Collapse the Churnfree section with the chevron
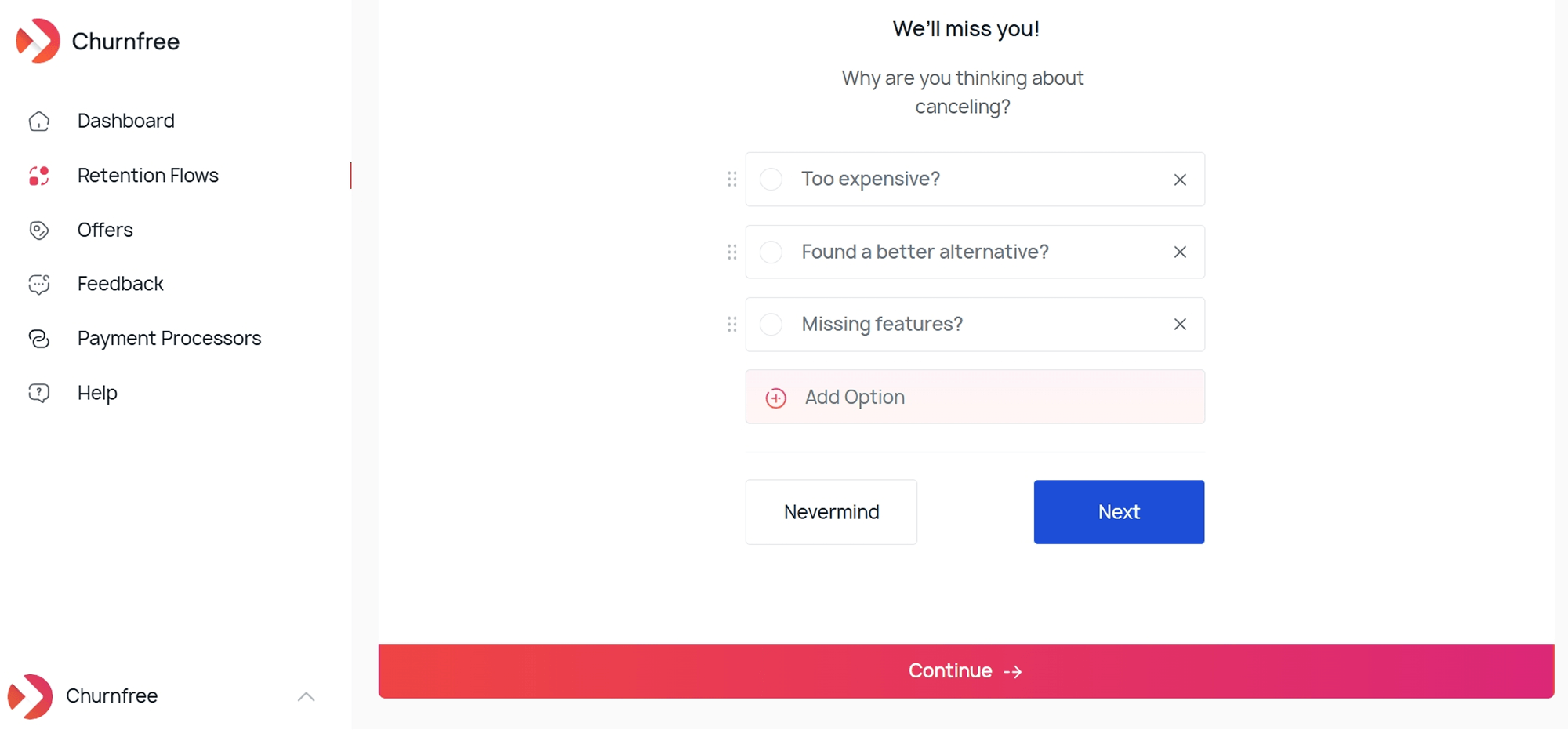 click(x=306, y=696)
